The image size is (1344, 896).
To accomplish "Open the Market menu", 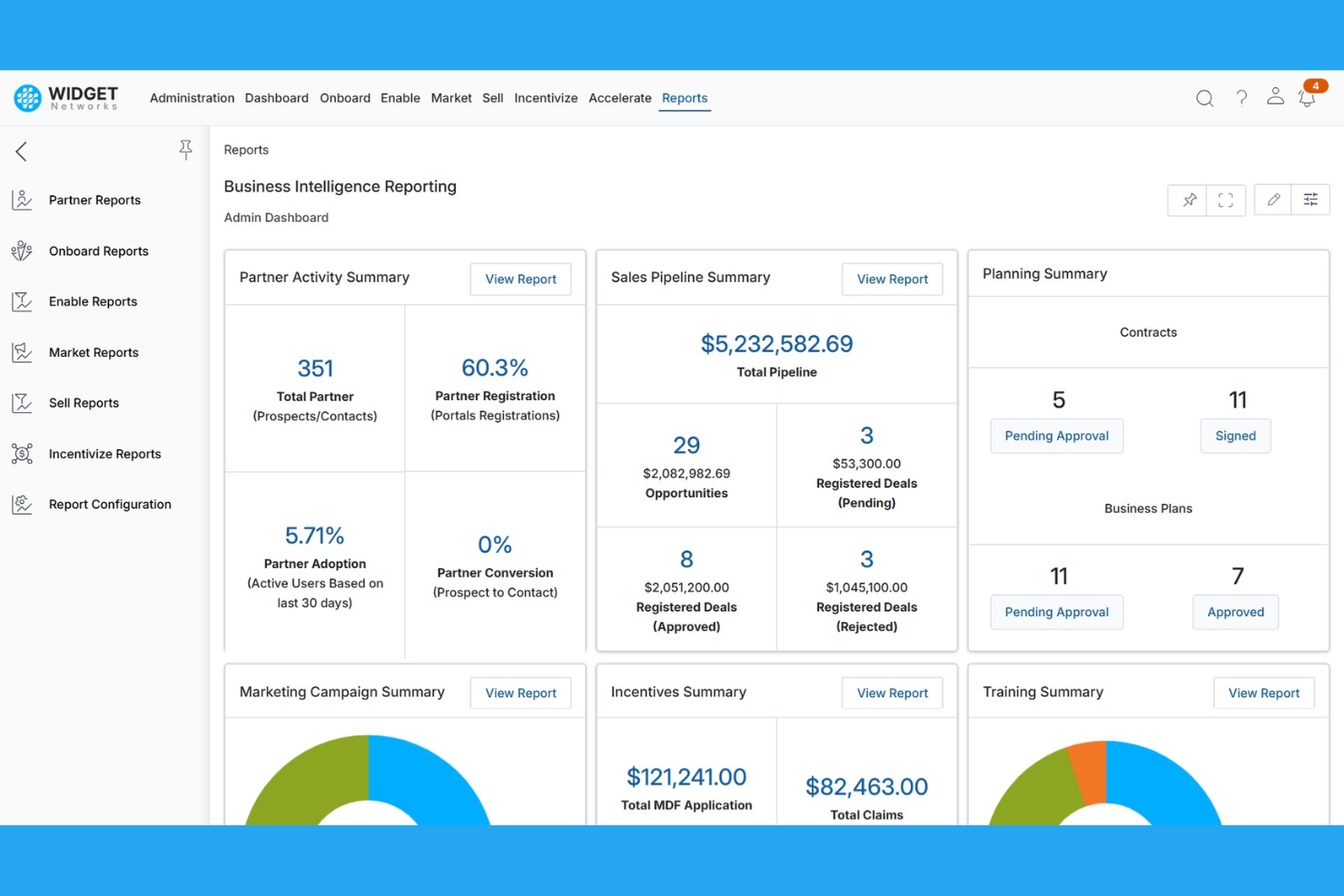I will tap(451, 98).
